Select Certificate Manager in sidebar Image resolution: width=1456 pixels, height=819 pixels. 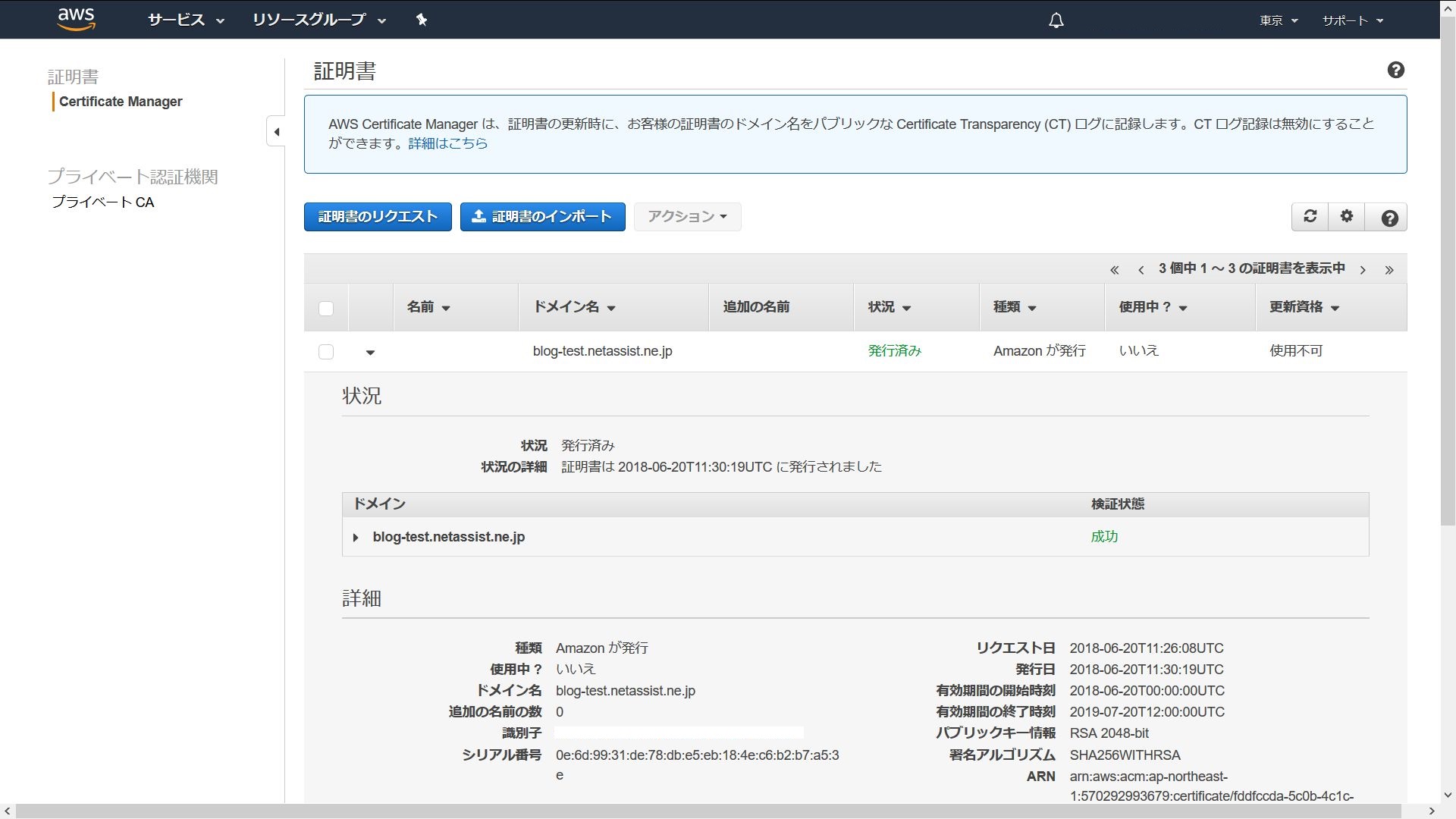pos(121,102)
